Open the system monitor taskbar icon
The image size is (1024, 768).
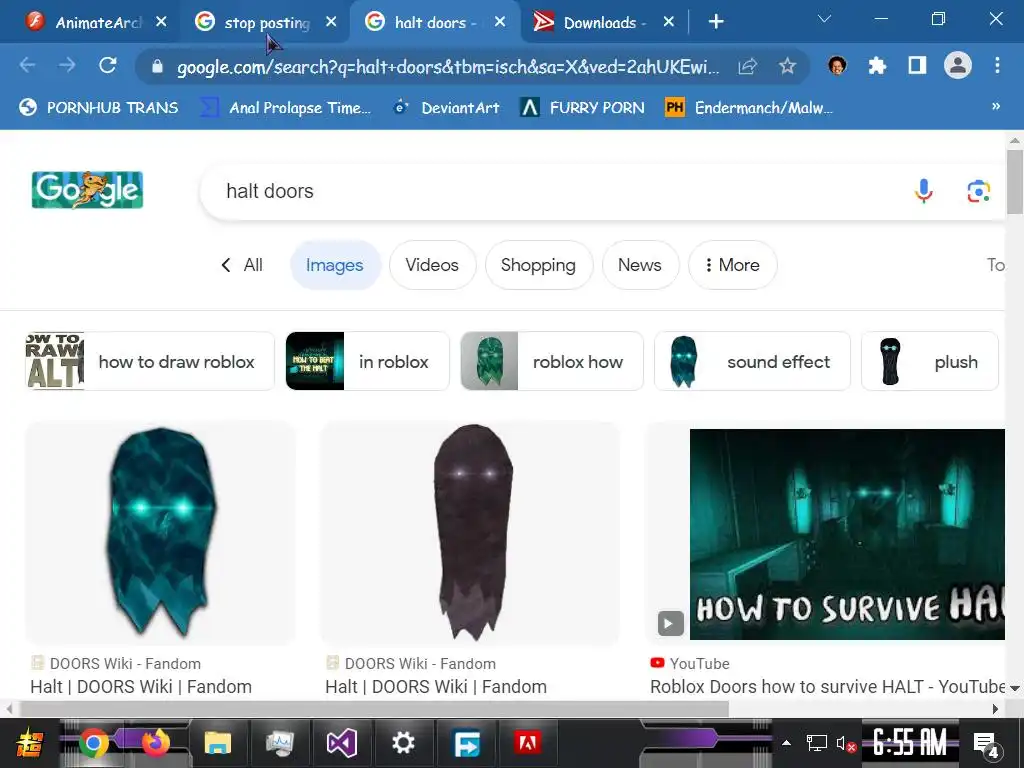tap(280, 743)
